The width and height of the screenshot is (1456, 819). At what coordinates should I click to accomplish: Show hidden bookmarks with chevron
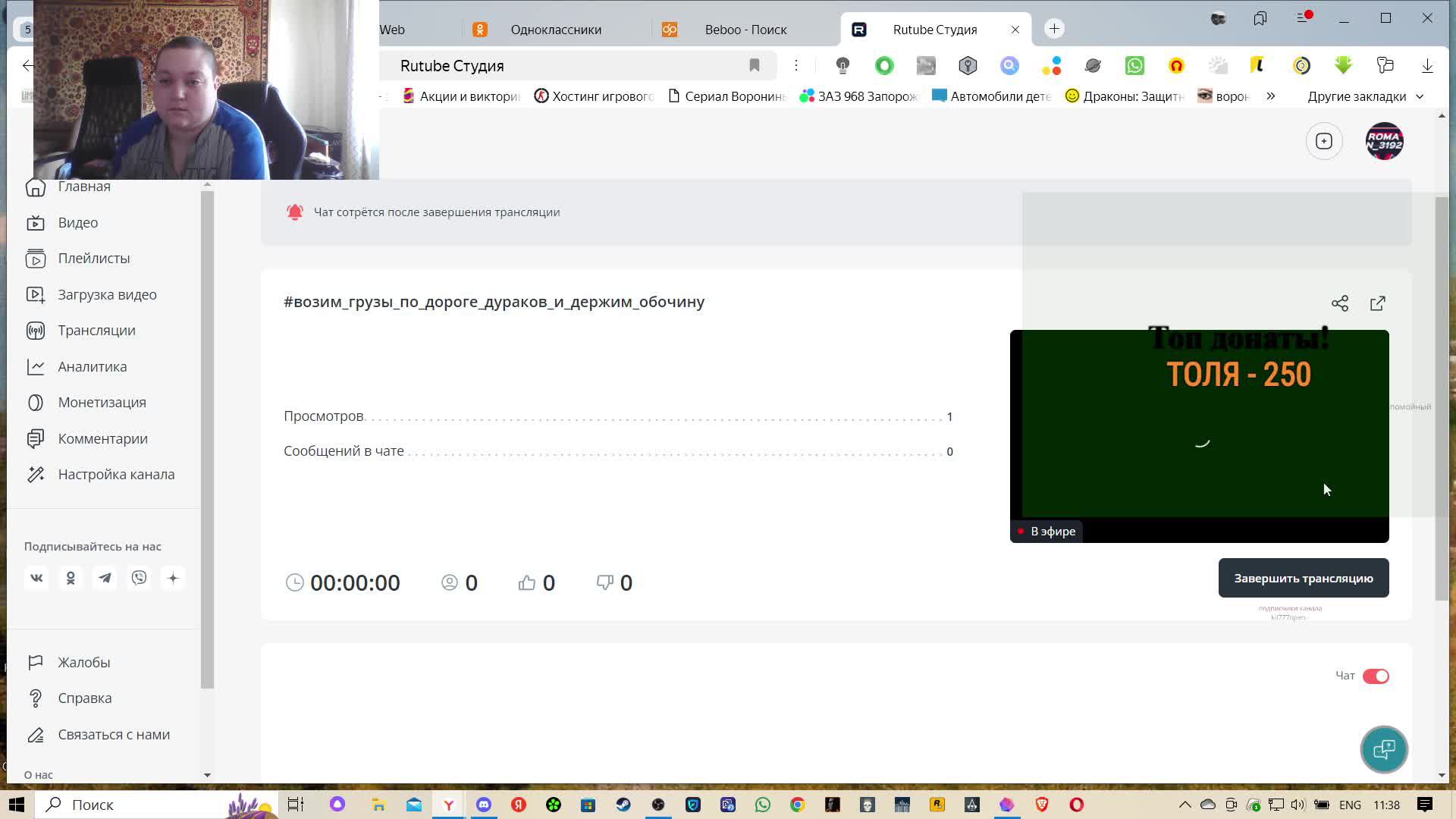pyautogui.click(x=1271, y=96)
